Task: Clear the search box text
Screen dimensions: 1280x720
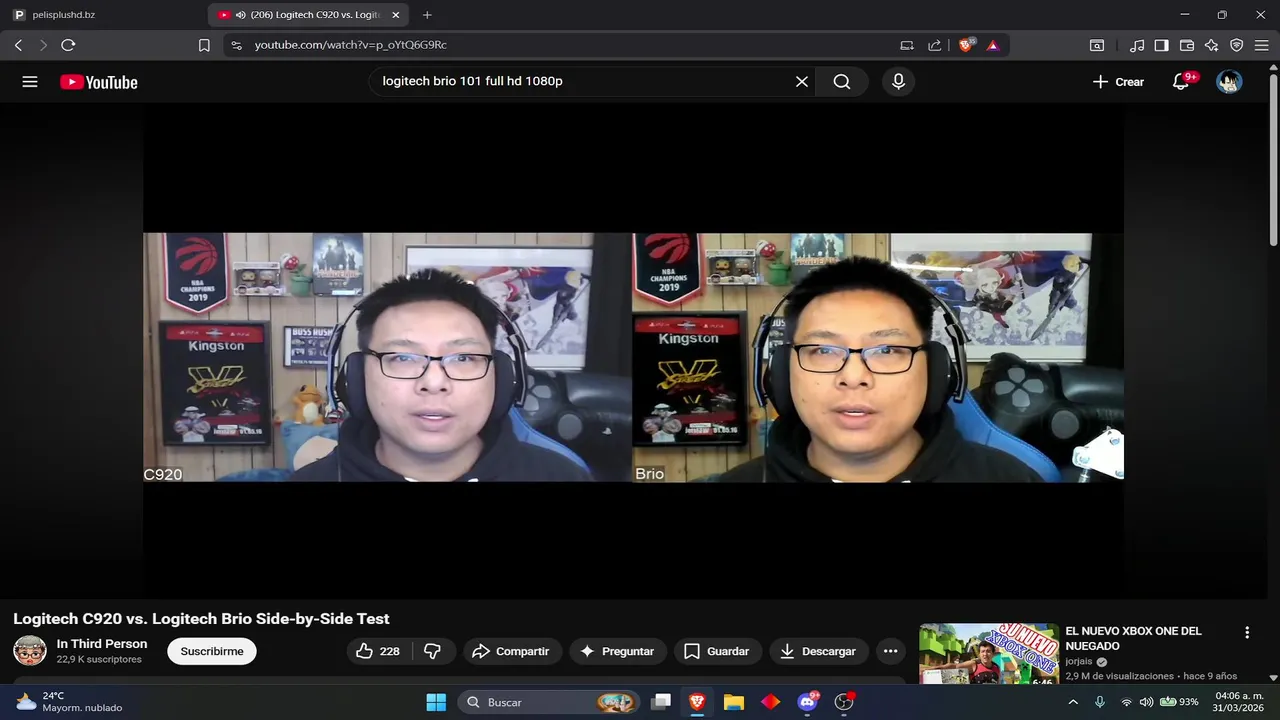Action: (x=801, y=82)
